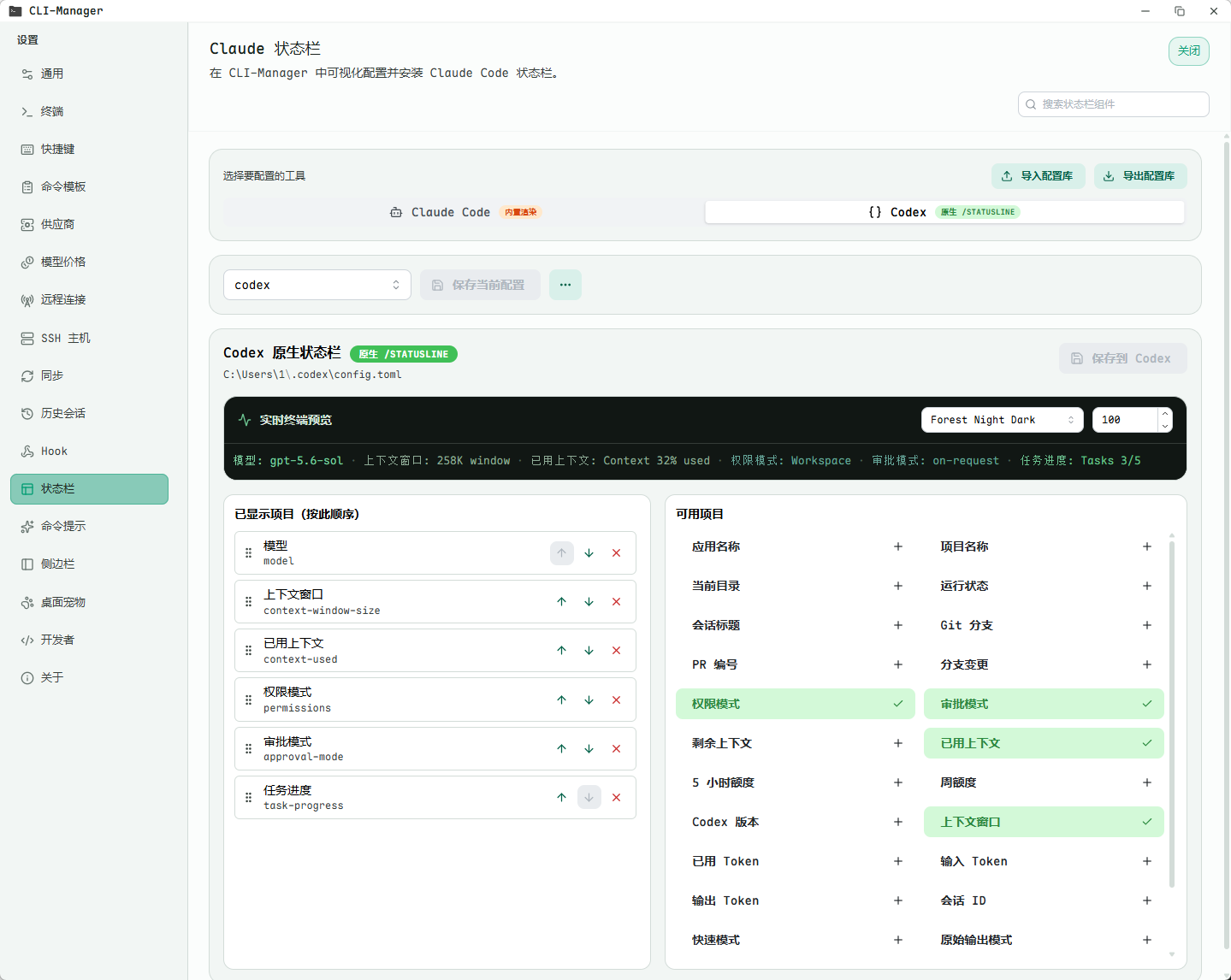Click the 保存当前配置 button
The width and height of the screenshot is (1231, 980).
480,285
